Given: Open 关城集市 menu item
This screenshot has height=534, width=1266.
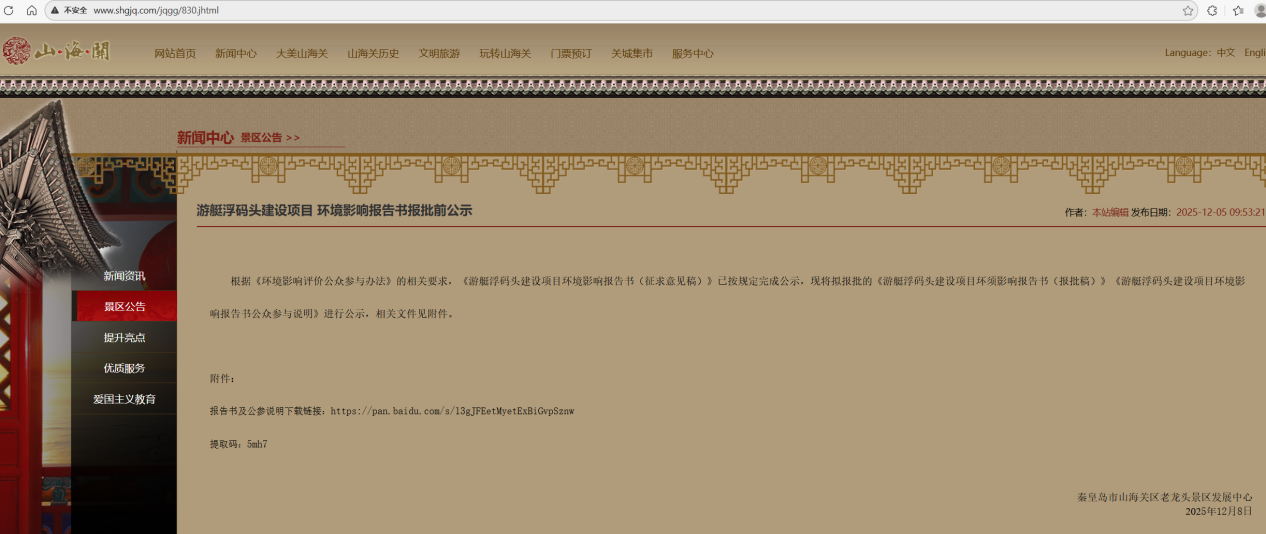Looking at the screenshot, I should click(x=632, y=54).
